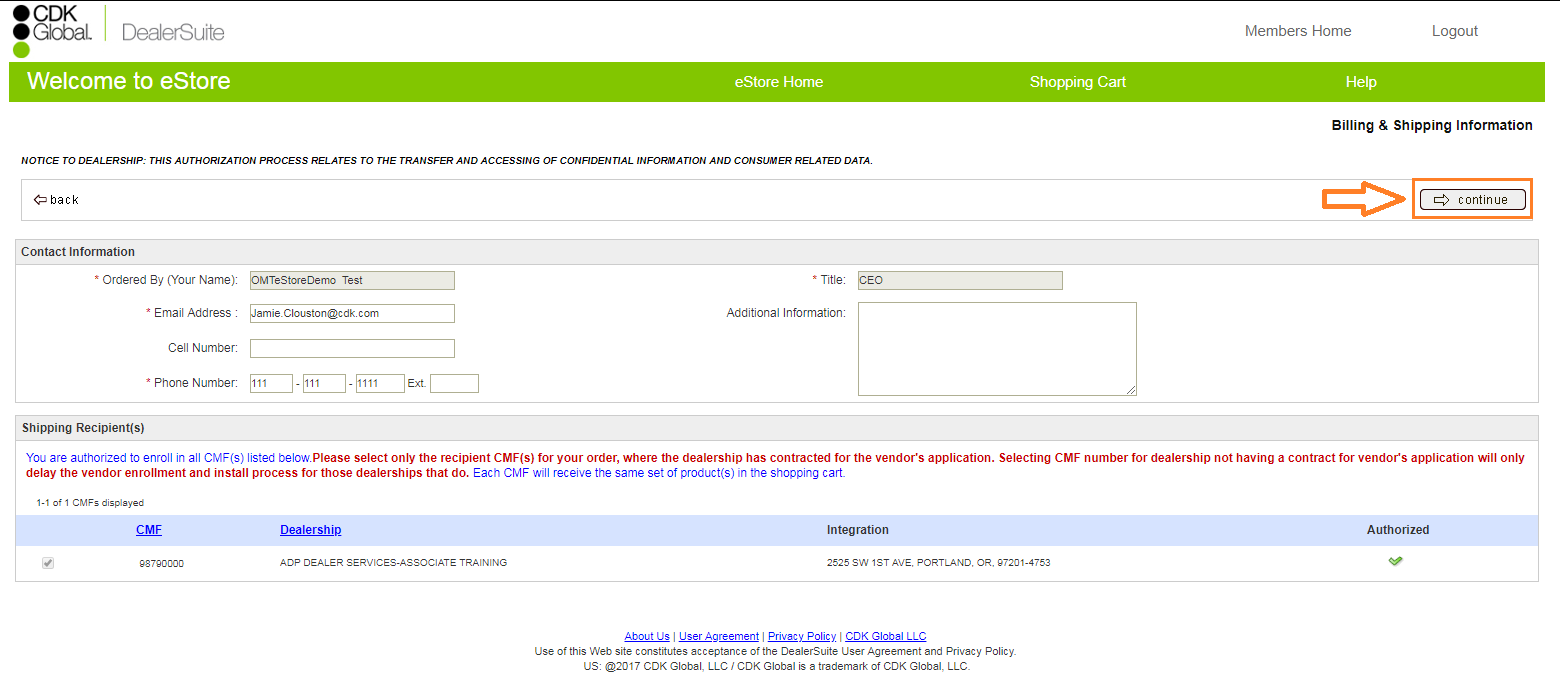
Task: Click the NOTICE TO DEALERSHIP text
Action: coord(447,161)
